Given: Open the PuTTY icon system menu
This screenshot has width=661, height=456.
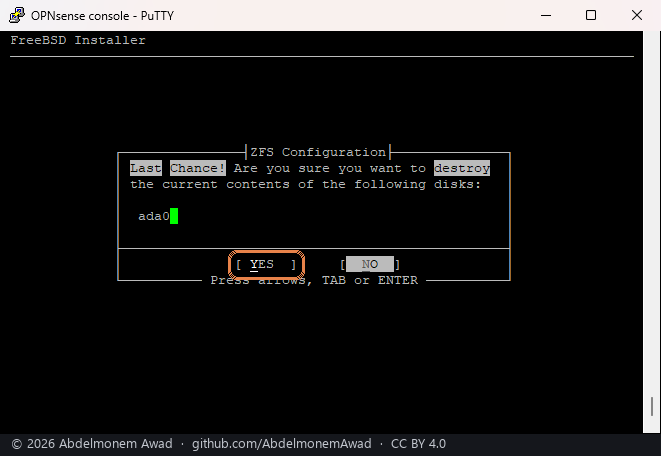Looking at the screenshot, I should pos(16,15).
